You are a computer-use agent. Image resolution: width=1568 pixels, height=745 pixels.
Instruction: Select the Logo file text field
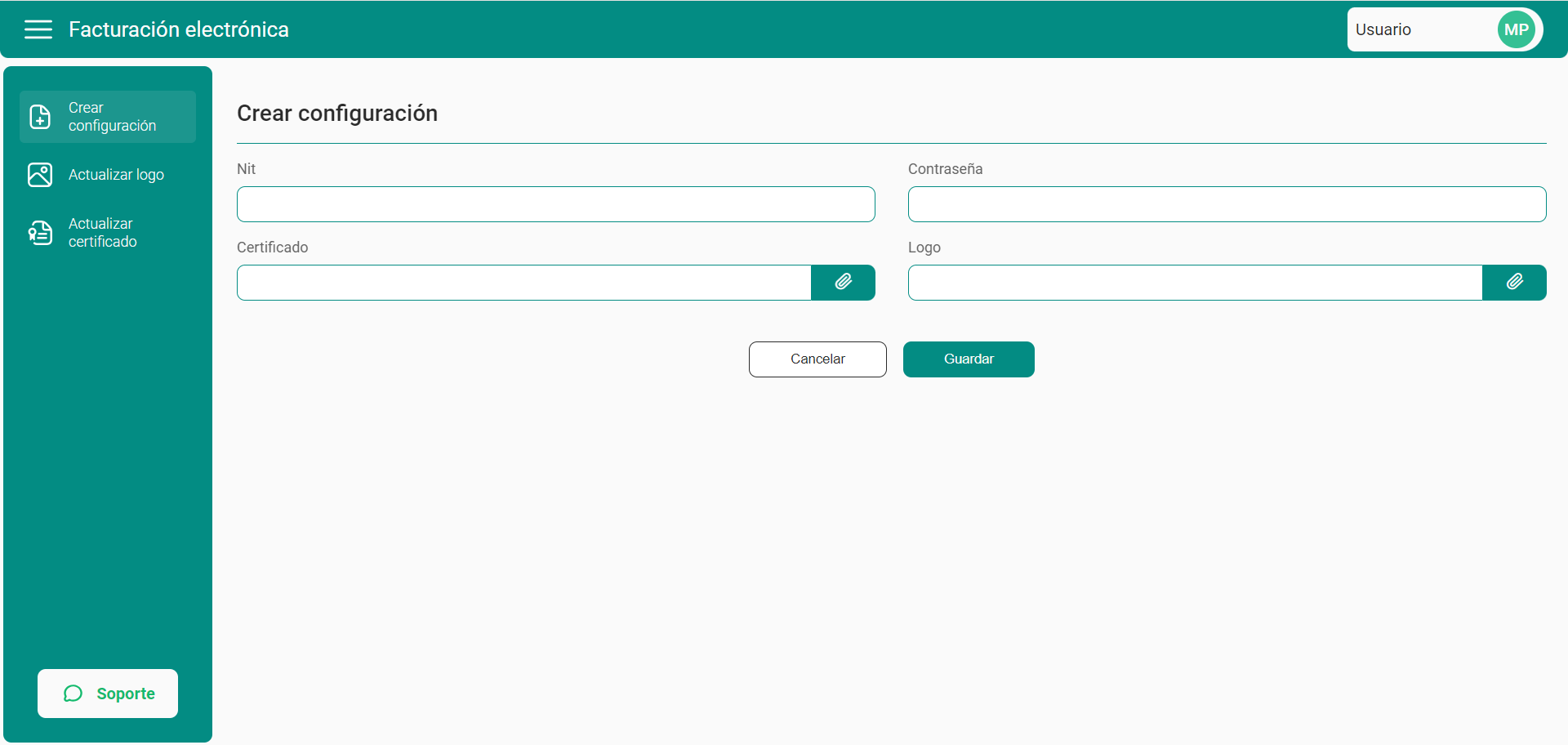point(1195,283)
